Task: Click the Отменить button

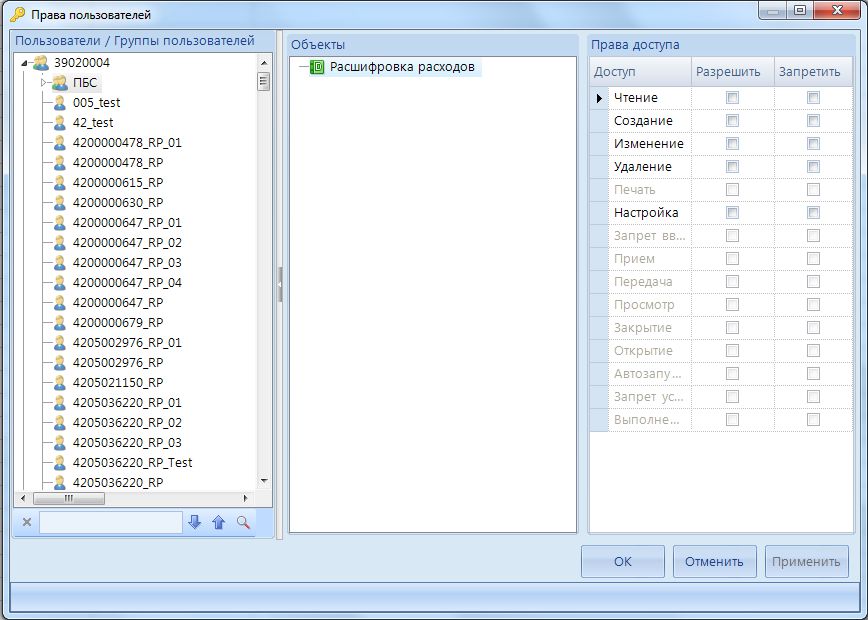Action: click(714, 561)
